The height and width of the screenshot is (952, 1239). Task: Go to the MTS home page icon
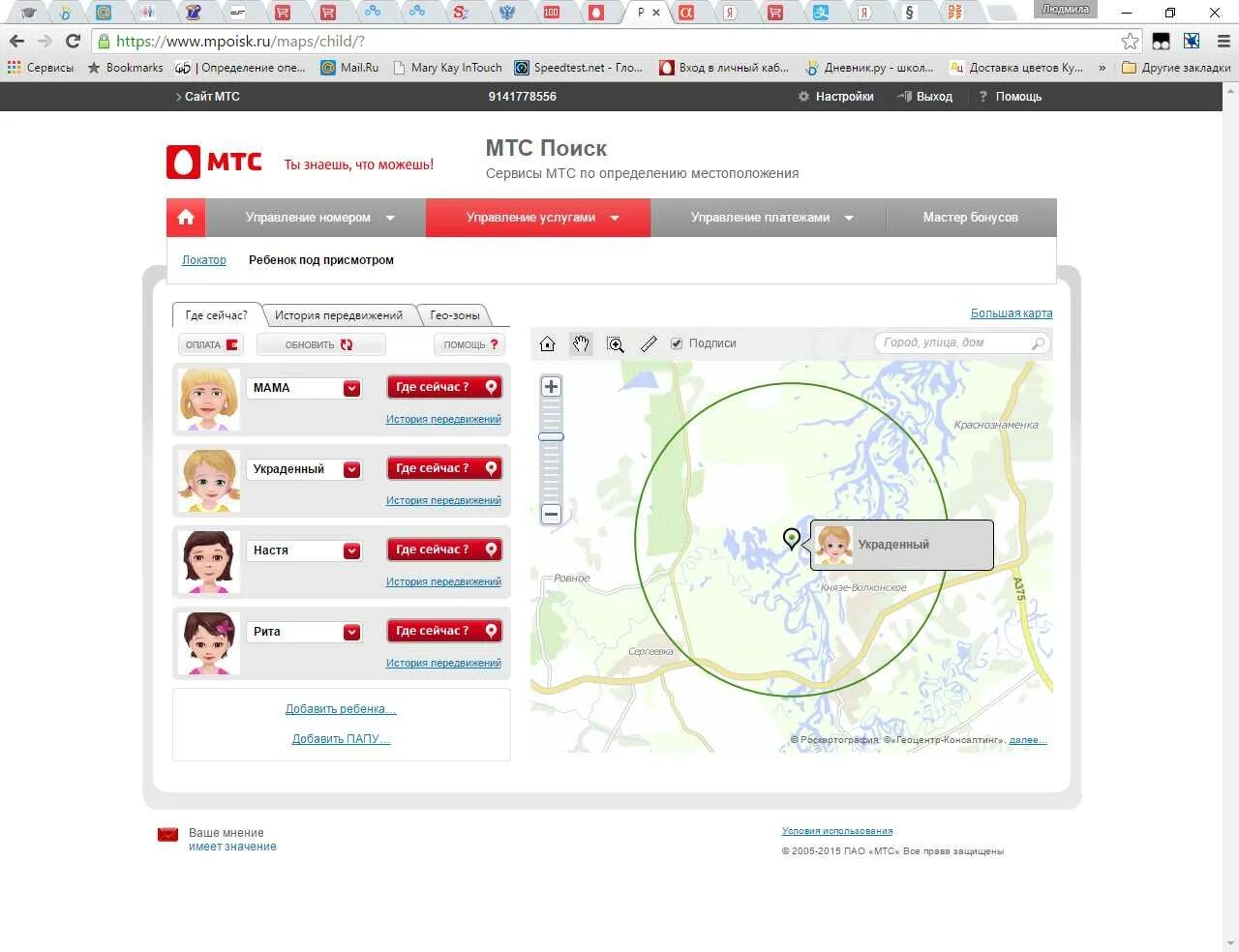(x=186, y=218)
